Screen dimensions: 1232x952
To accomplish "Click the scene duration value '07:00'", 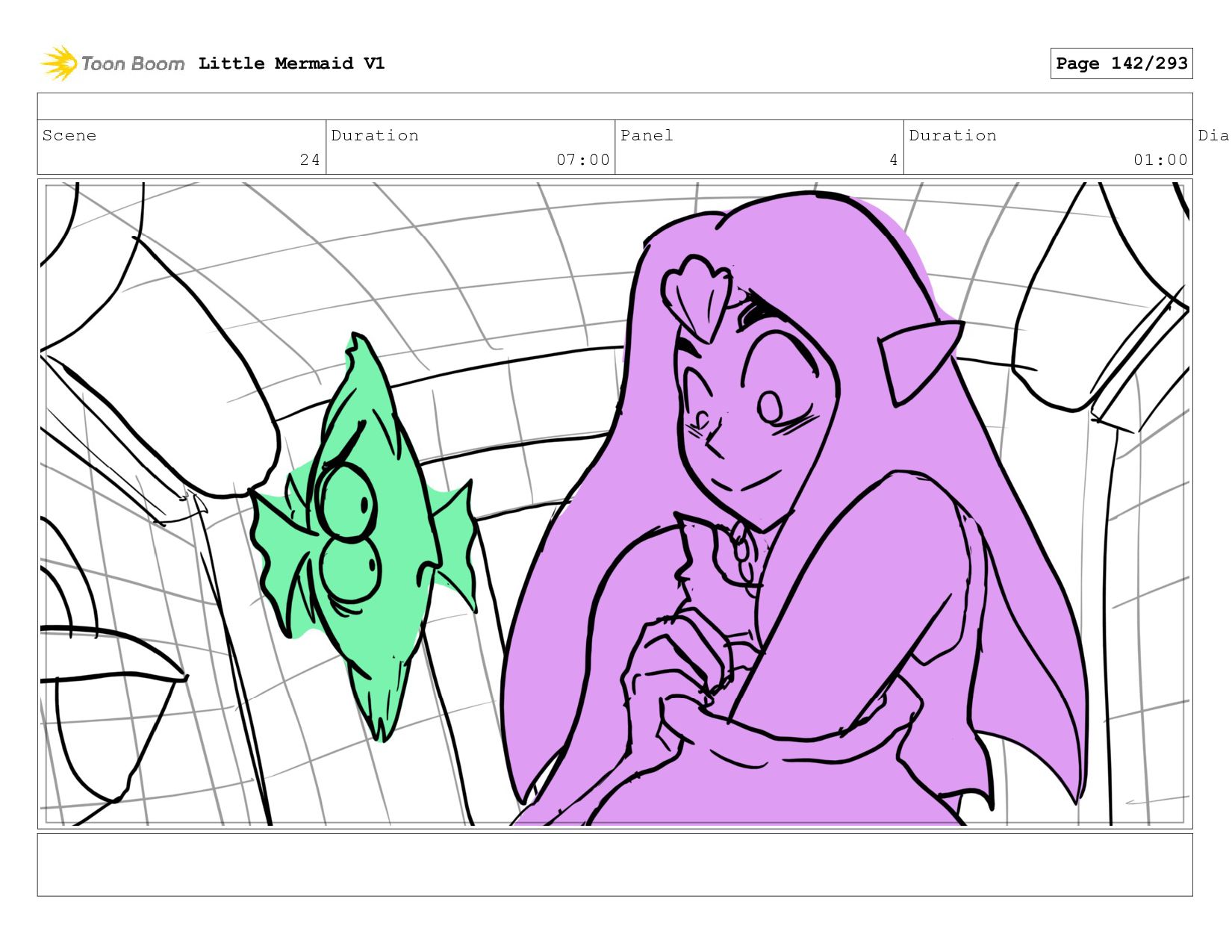I will [x=583, y=160].
